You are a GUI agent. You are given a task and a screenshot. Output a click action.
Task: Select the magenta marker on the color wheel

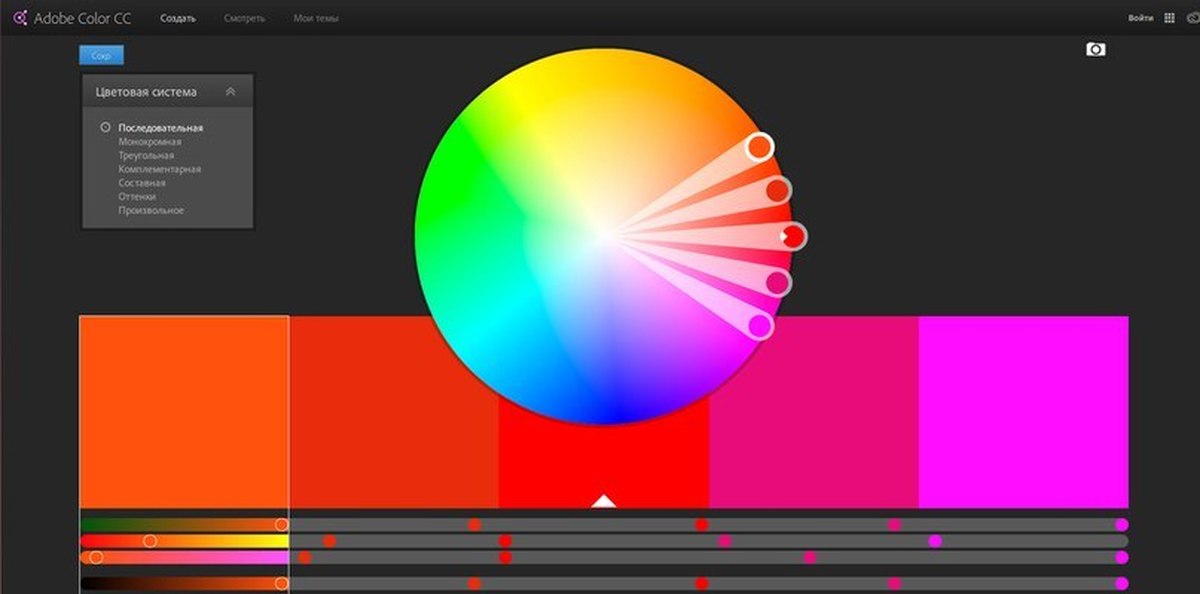click(x=760, y=325)
